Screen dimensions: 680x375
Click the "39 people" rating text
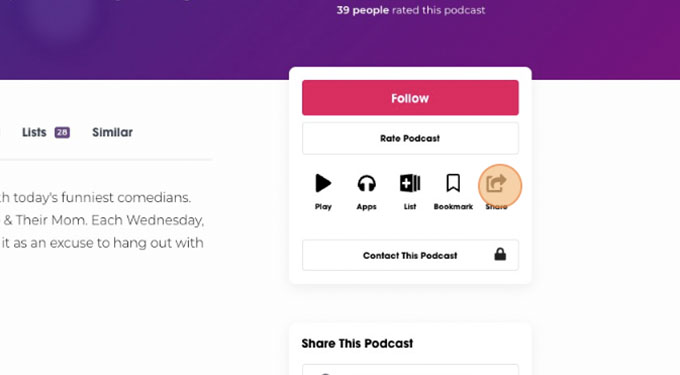point(363,10)
